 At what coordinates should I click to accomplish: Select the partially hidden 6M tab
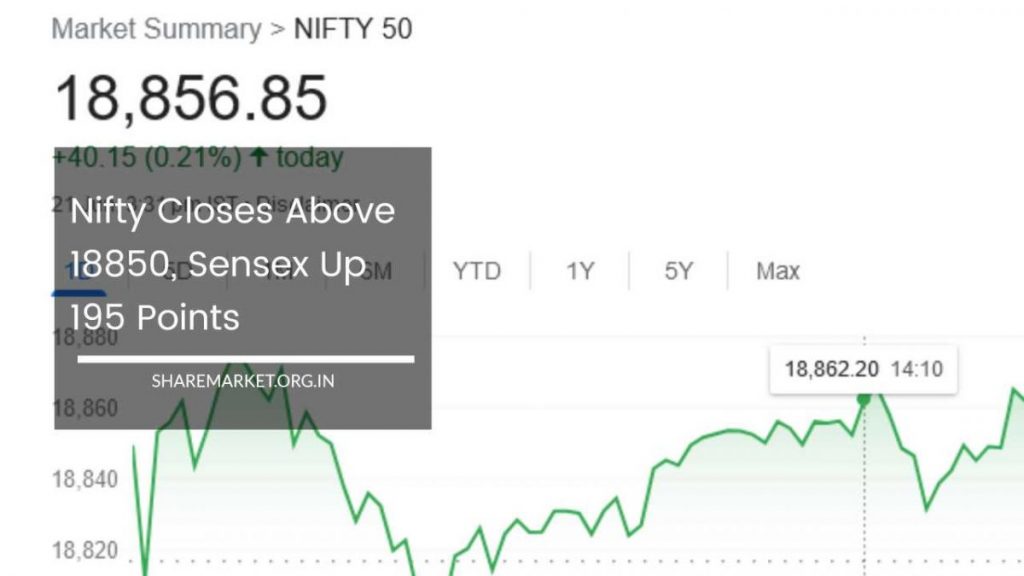(376, 271)
